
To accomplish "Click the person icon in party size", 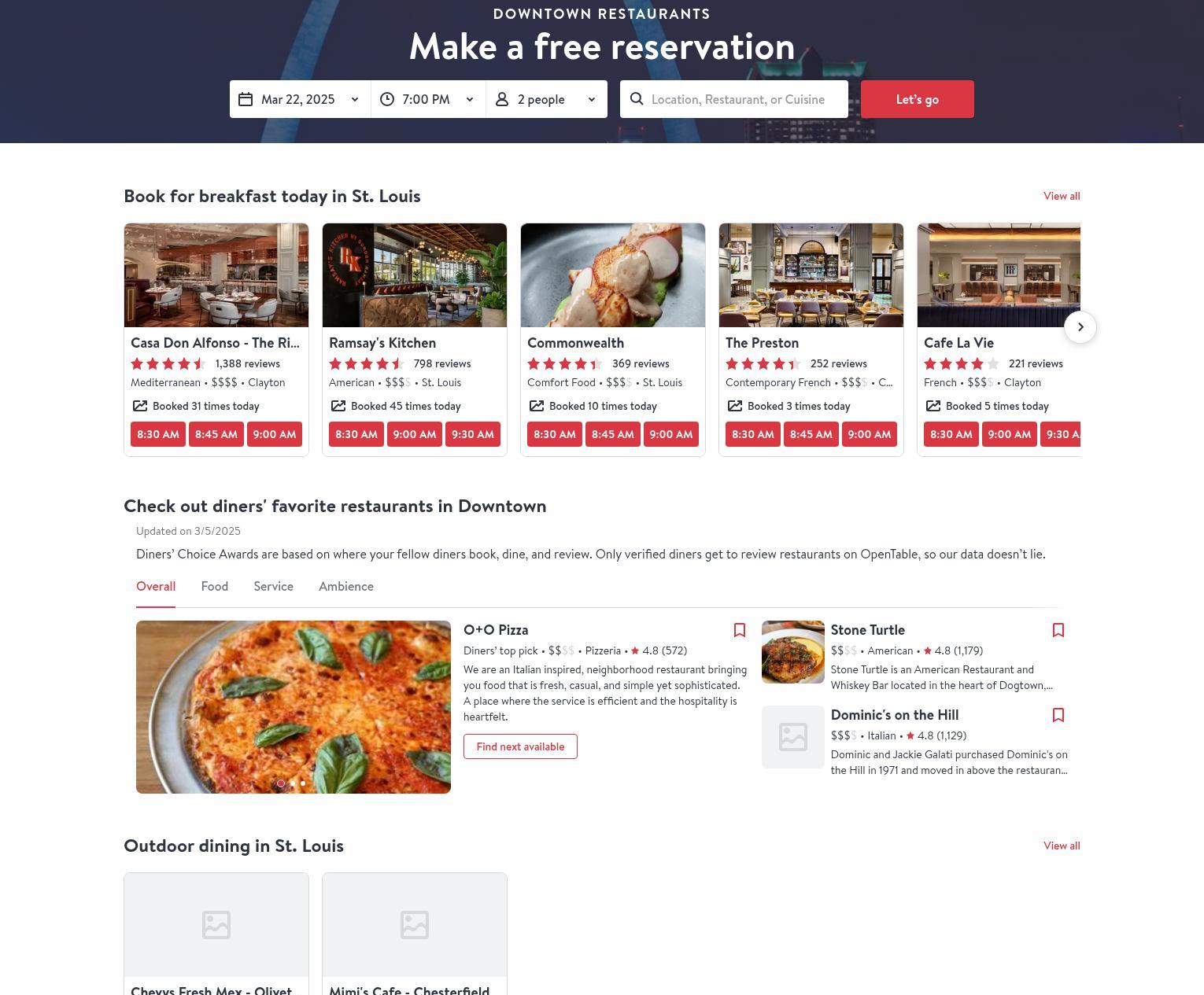I will (x=502, y=99).
